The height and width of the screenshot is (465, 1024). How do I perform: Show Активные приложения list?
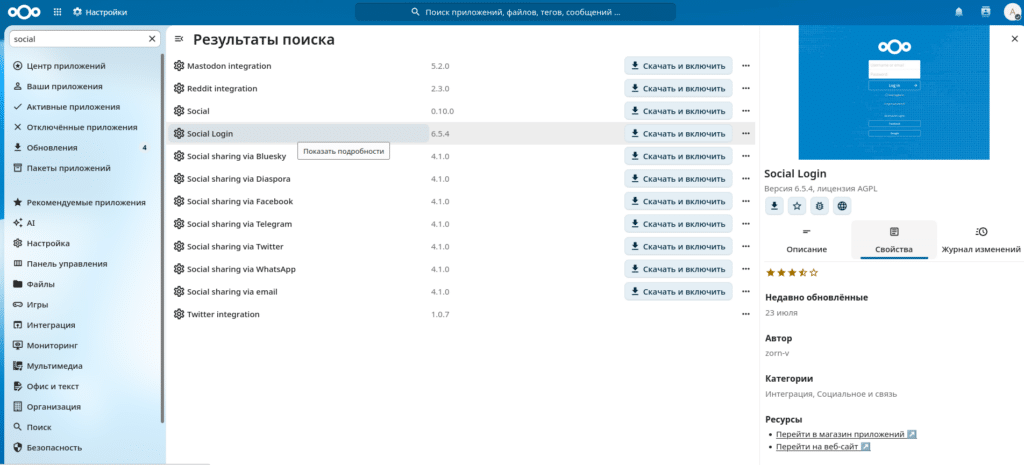click(x=83, y=106)
